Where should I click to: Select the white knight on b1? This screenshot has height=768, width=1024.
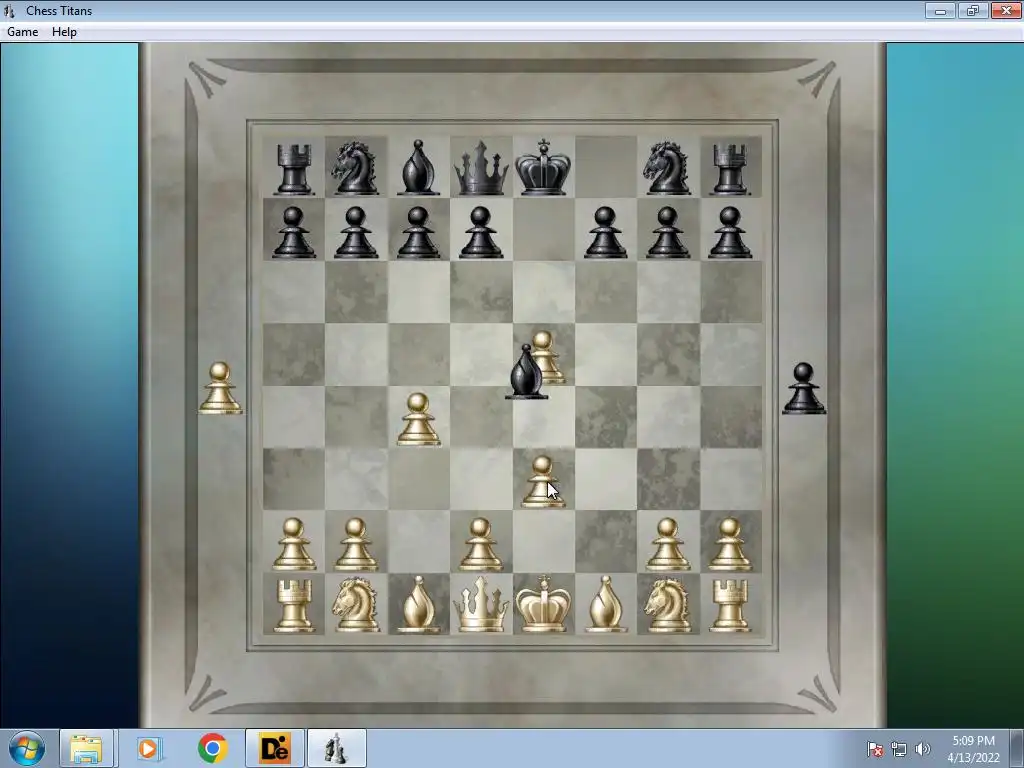tap(355, 605)
